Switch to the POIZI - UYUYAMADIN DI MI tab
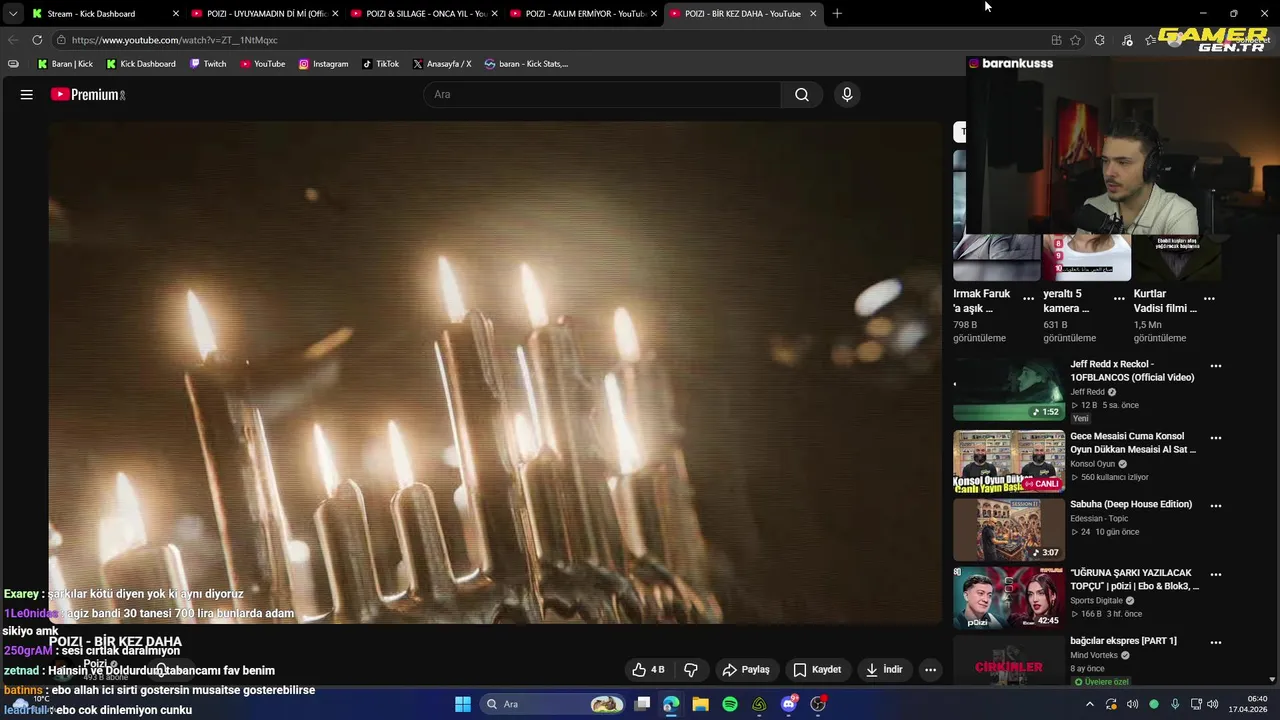Image resolution: width=1280 pixels, height=720 pixels. point(265,13)
